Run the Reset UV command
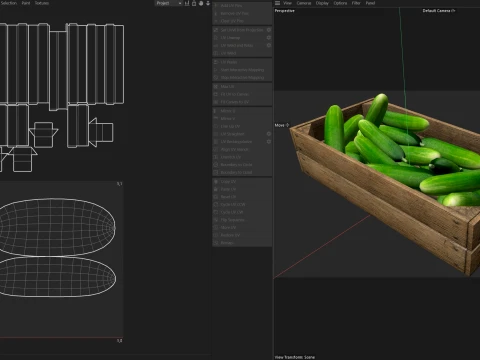Screen dimensions: 480x360 click(242, 197)
